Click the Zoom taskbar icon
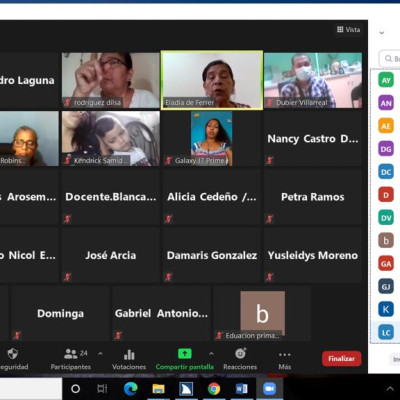The image size is (400, 400). coord(269,389)
